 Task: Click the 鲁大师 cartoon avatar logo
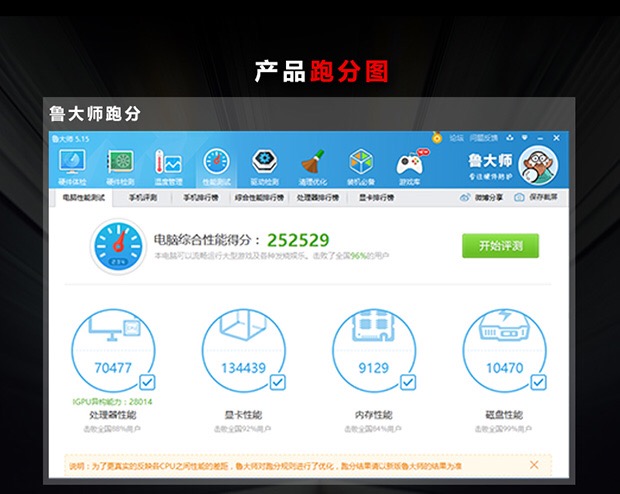tap(538, 165)
